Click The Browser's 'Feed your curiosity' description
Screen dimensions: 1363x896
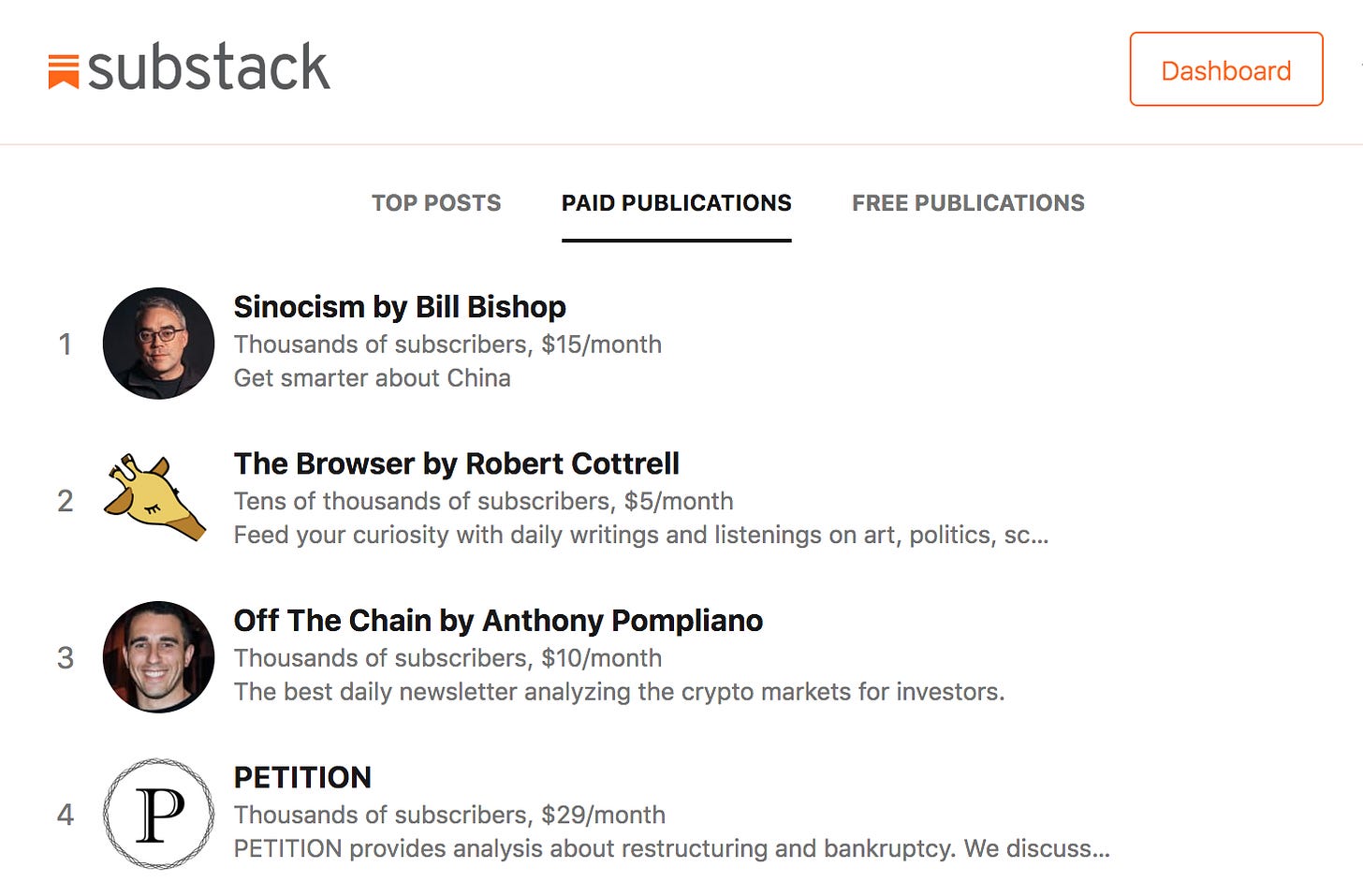coord(640,535)
